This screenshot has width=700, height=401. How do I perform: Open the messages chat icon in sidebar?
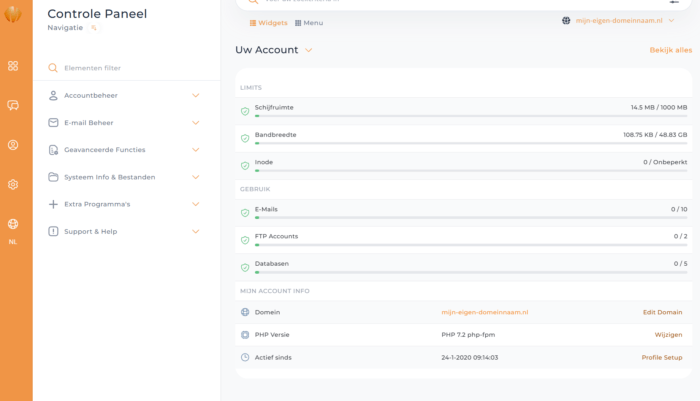[x=13, y=105]
